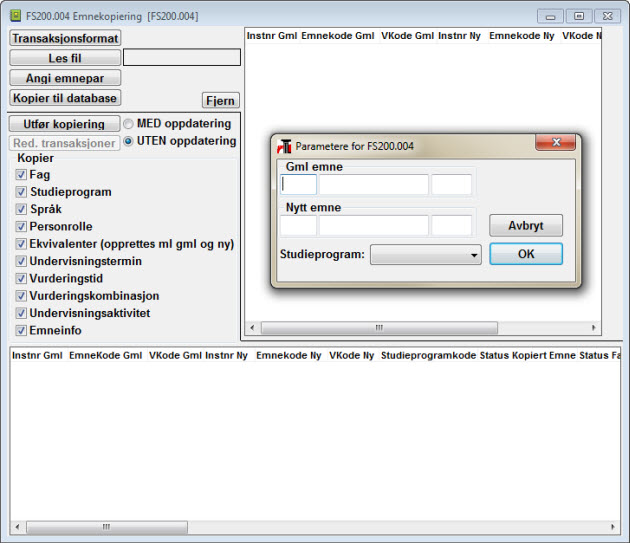
Task: Click upper table Instnr Ny column header
Action: coord(459,36)
